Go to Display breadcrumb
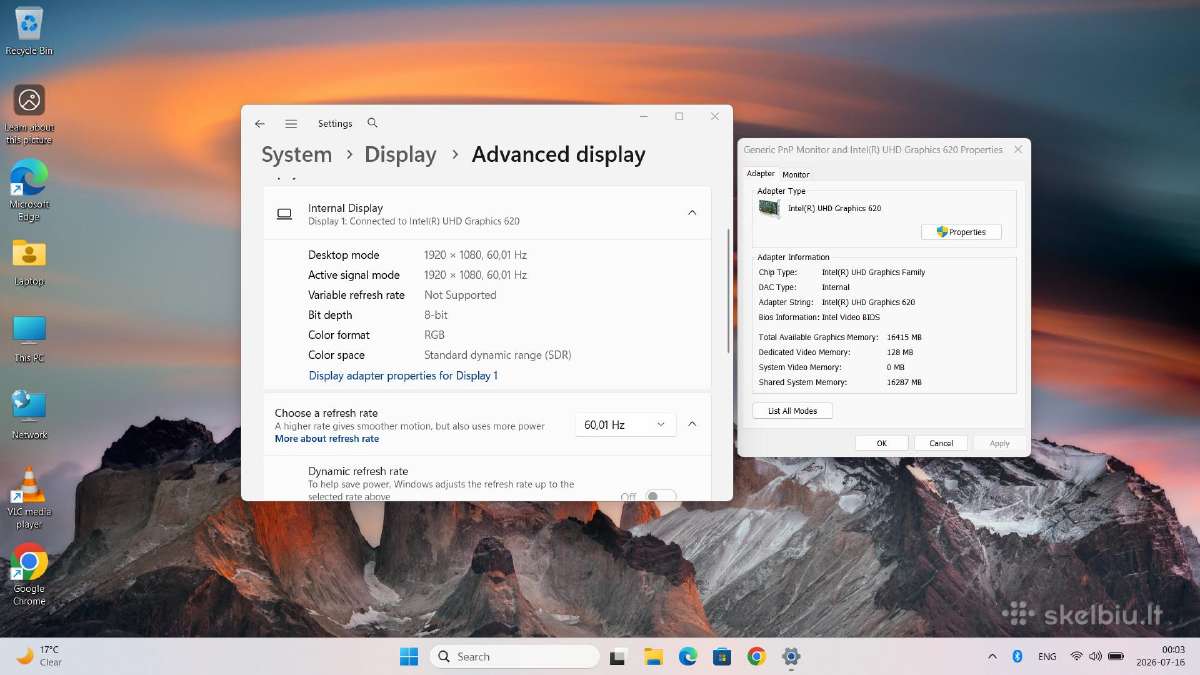Screen dimensions: 1200x675 [x=400, y=155]
